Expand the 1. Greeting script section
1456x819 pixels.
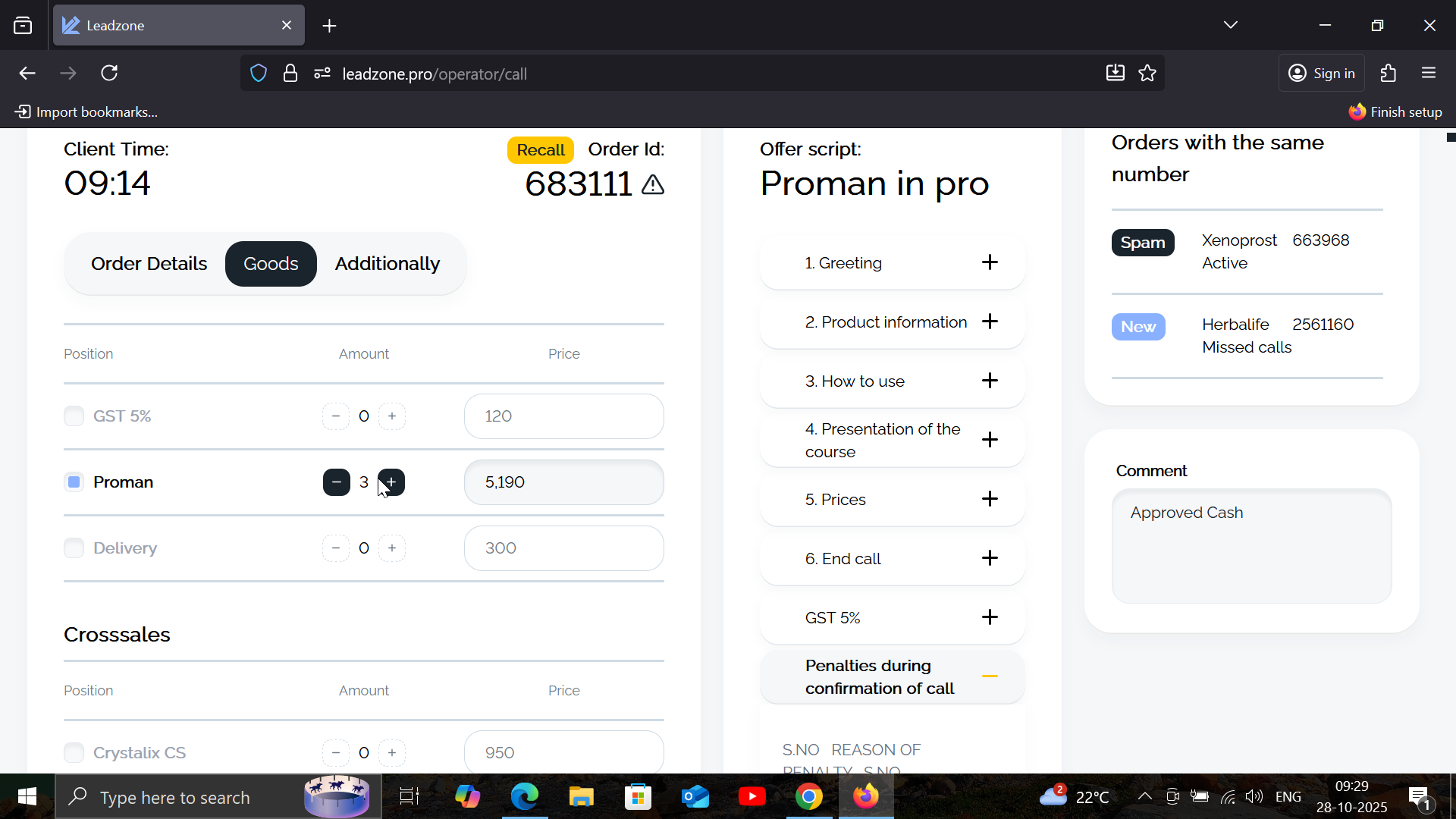(x=892, y=263)
